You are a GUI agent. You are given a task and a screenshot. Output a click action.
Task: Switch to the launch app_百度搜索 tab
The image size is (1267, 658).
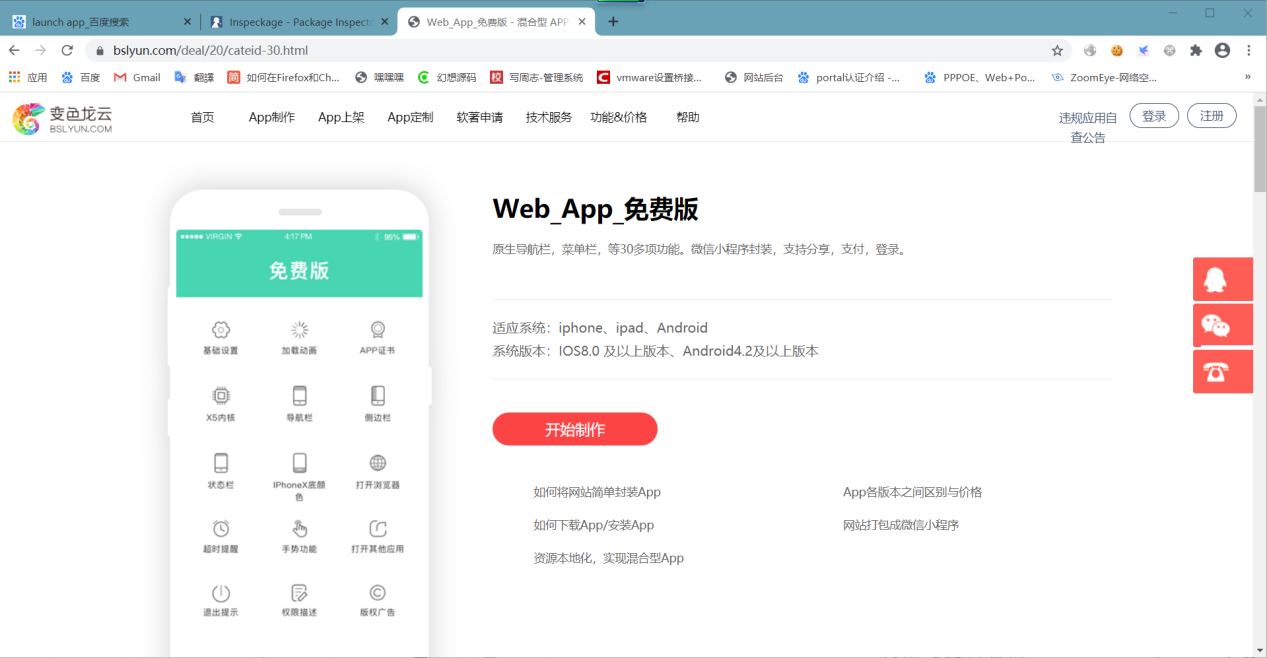[x=102, y=21]
